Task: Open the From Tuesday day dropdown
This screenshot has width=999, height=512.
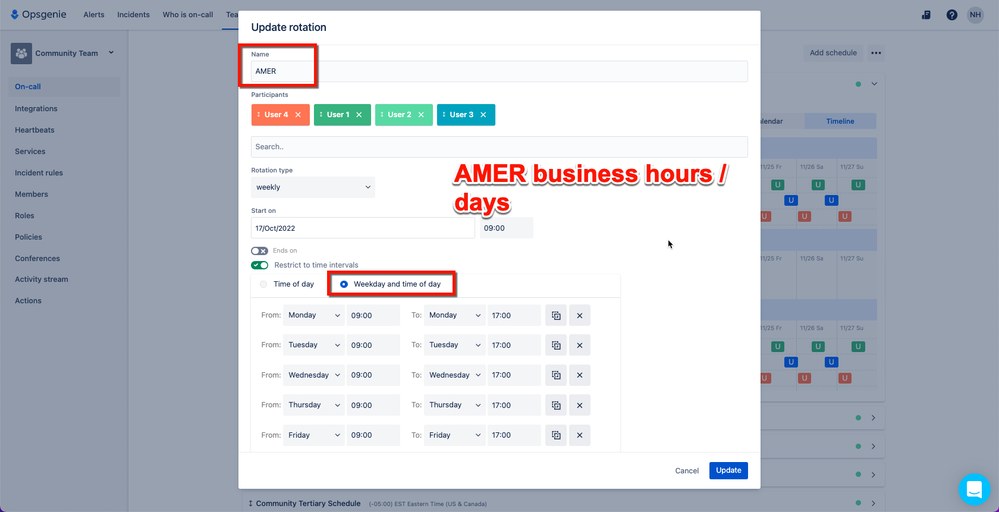Action: click(314, 345)
